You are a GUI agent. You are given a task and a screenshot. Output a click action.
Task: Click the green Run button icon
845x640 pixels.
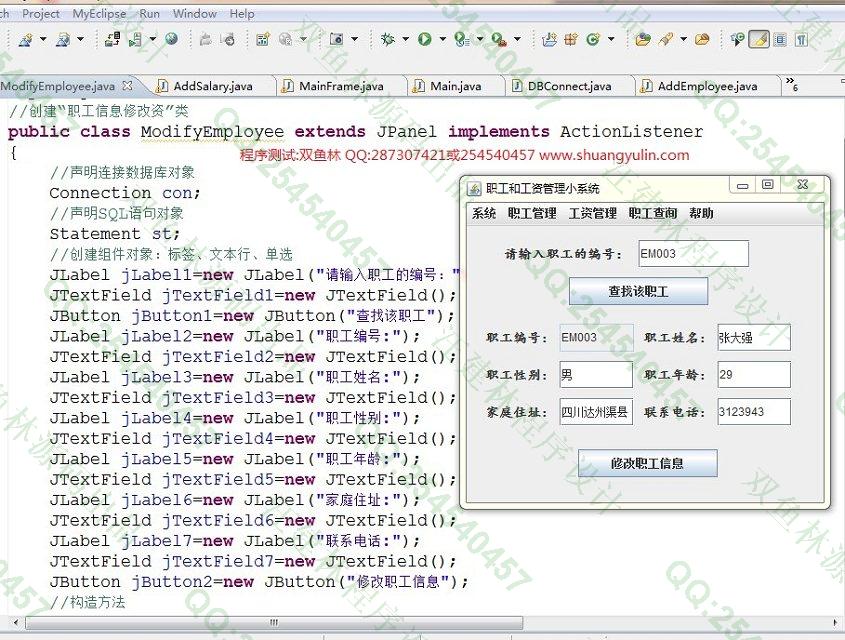pos(425,39)
